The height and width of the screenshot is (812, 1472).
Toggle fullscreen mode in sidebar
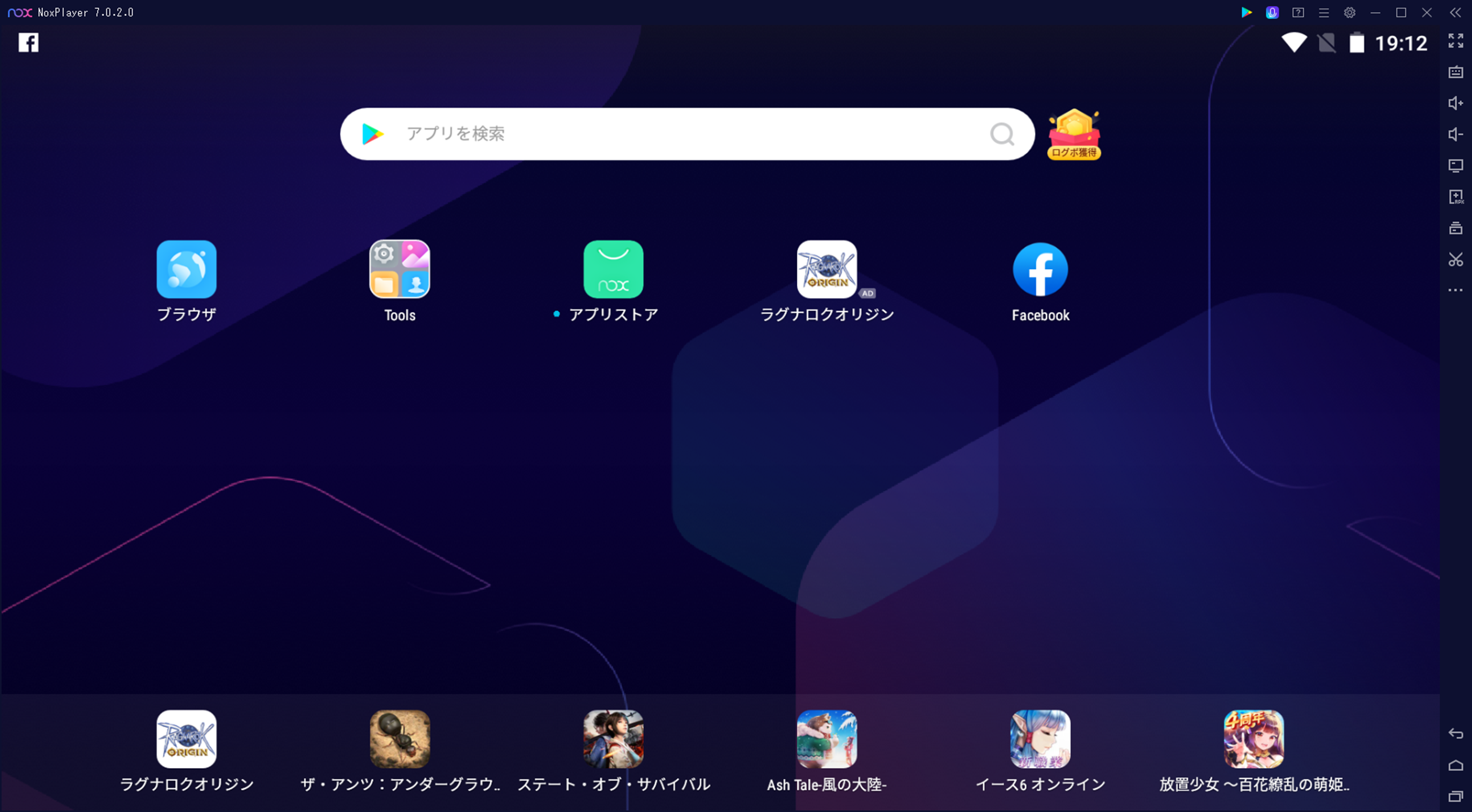point(1455,40)
